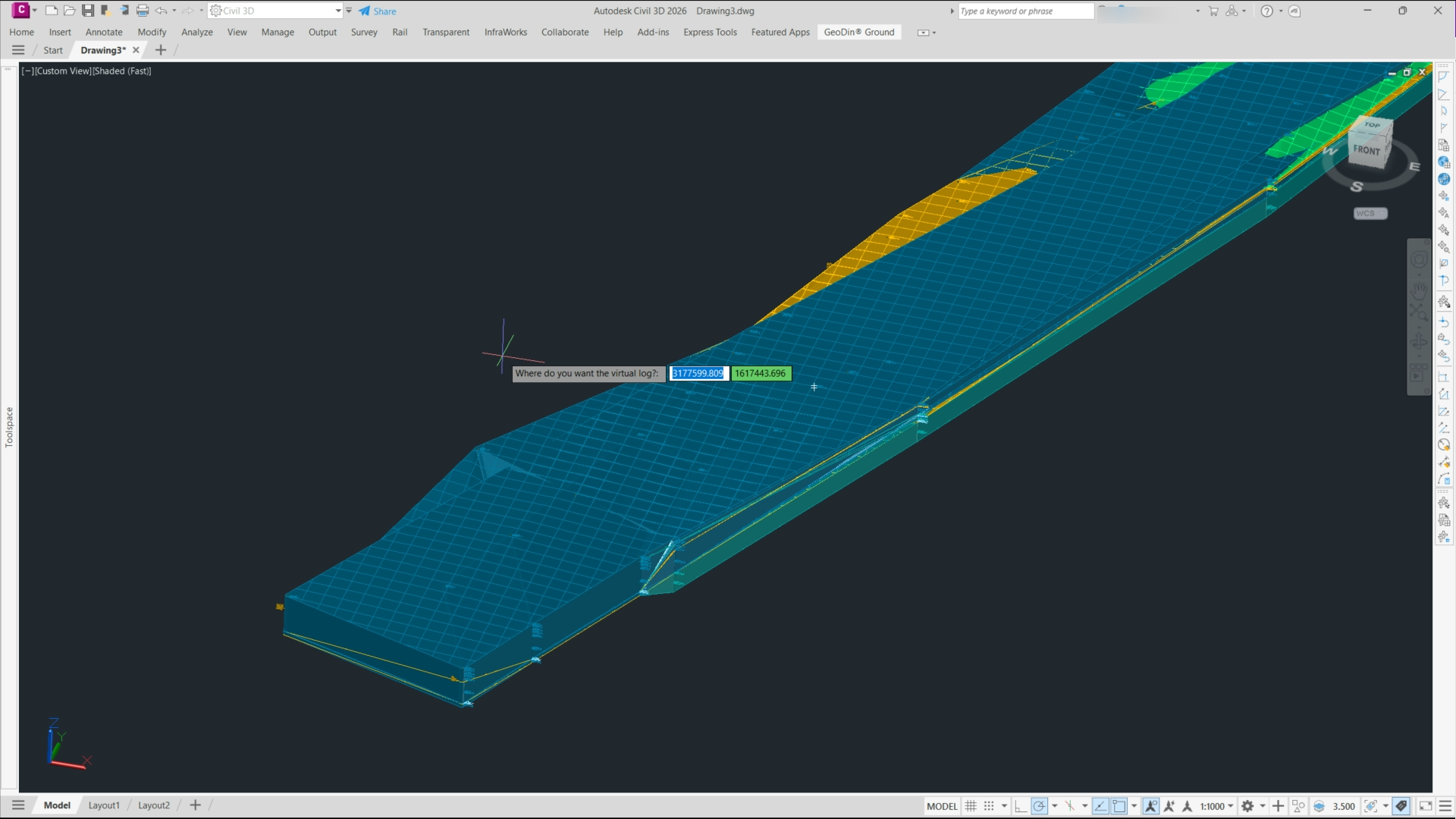Toggle polar tracking
This screenshot has width=1456, height=819.
(x=1040, y=806)
